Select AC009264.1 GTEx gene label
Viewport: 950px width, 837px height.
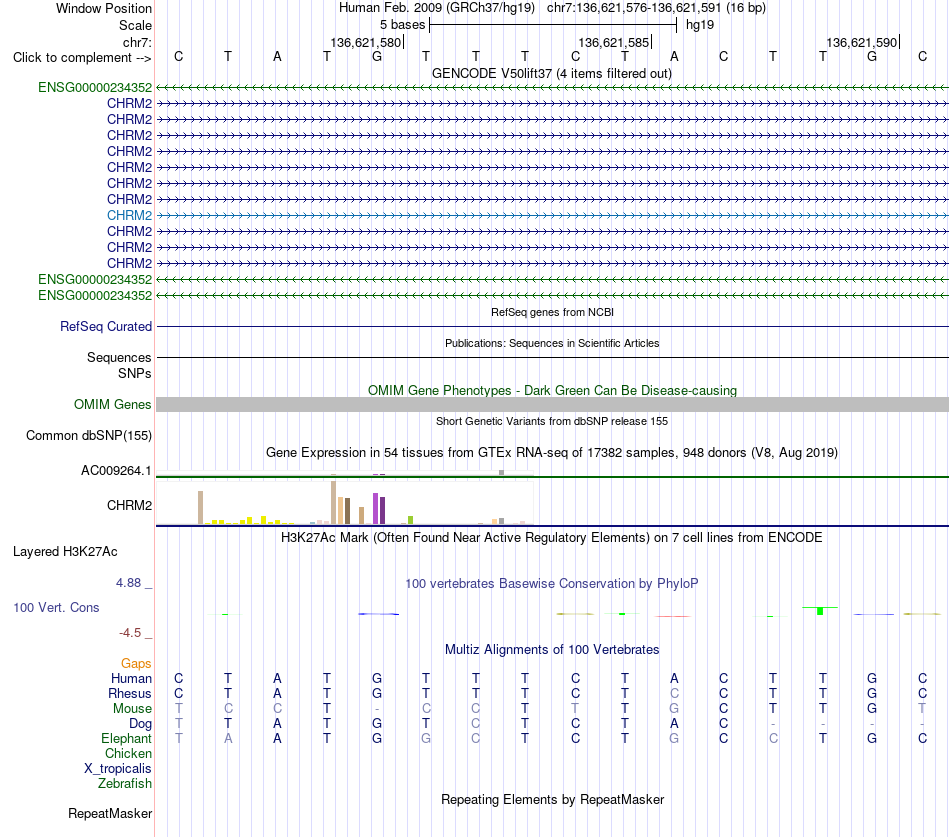116,470
